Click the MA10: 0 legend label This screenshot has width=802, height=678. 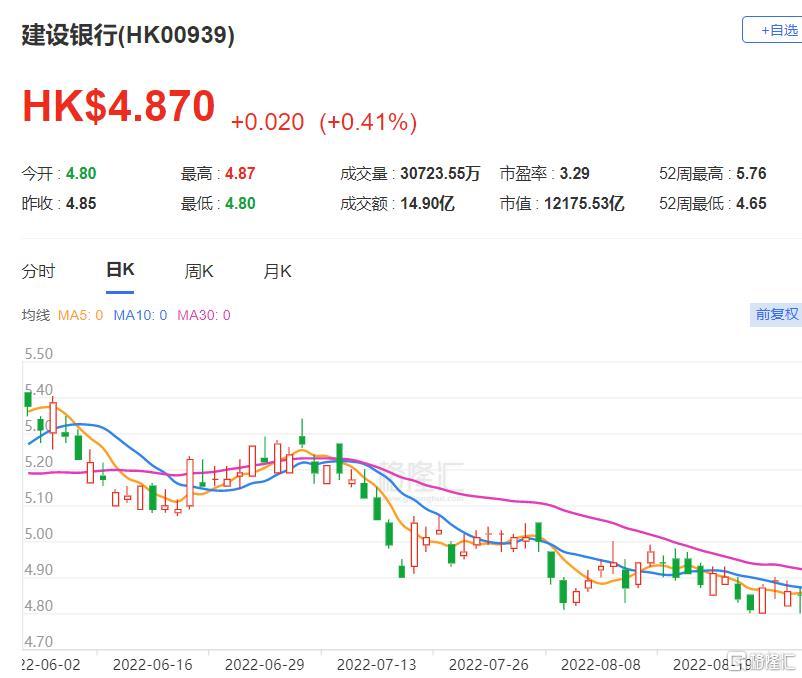(x=140, y=315)
